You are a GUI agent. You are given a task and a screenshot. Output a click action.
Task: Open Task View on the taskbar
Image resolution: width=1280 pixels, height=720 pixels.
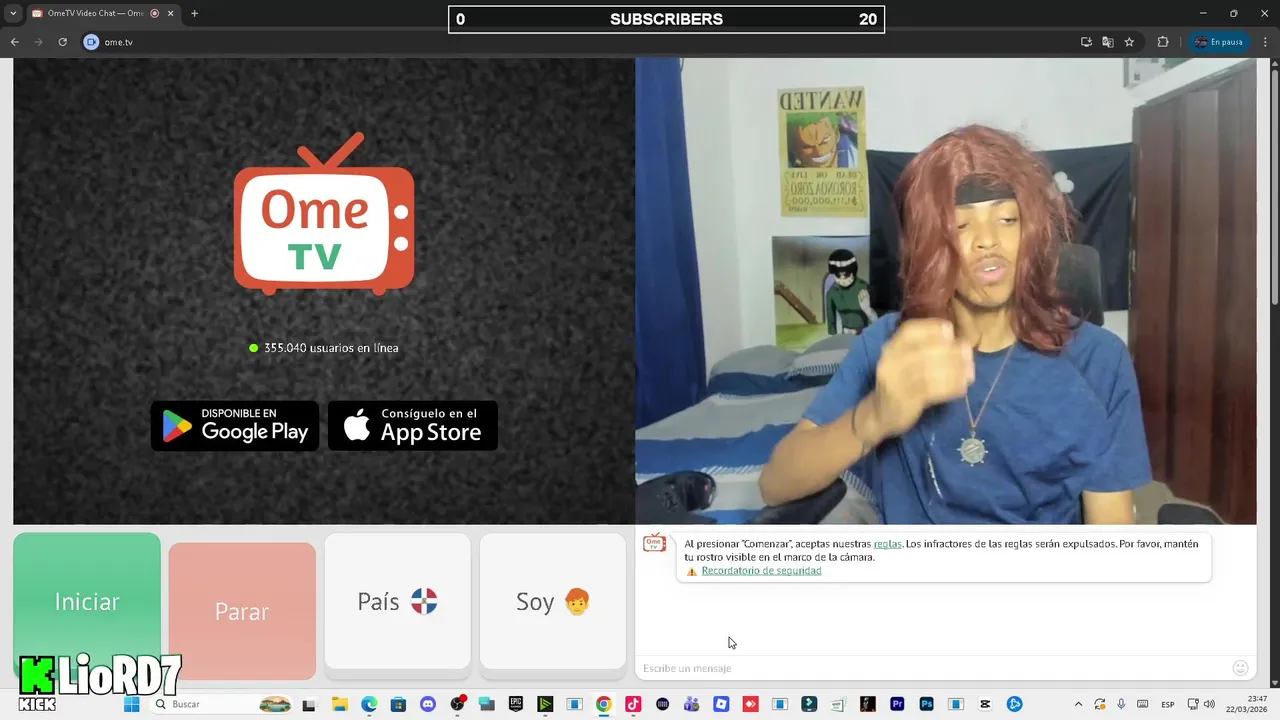coord(309,705)
